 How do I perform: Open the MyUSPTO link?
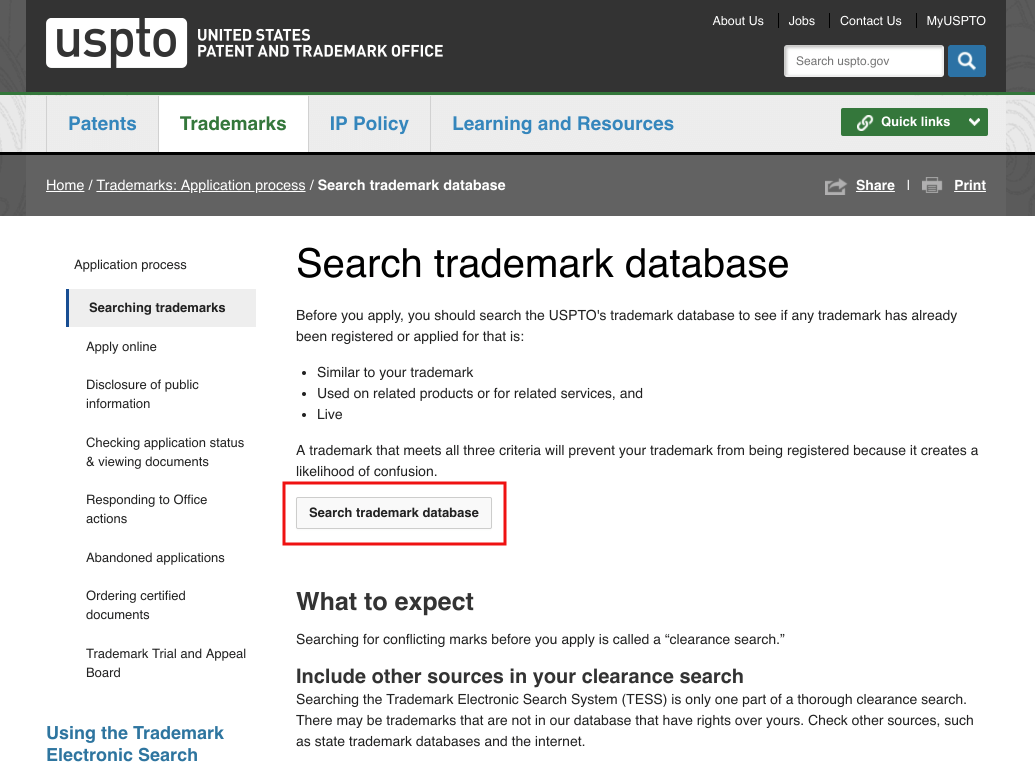(955, 21)
